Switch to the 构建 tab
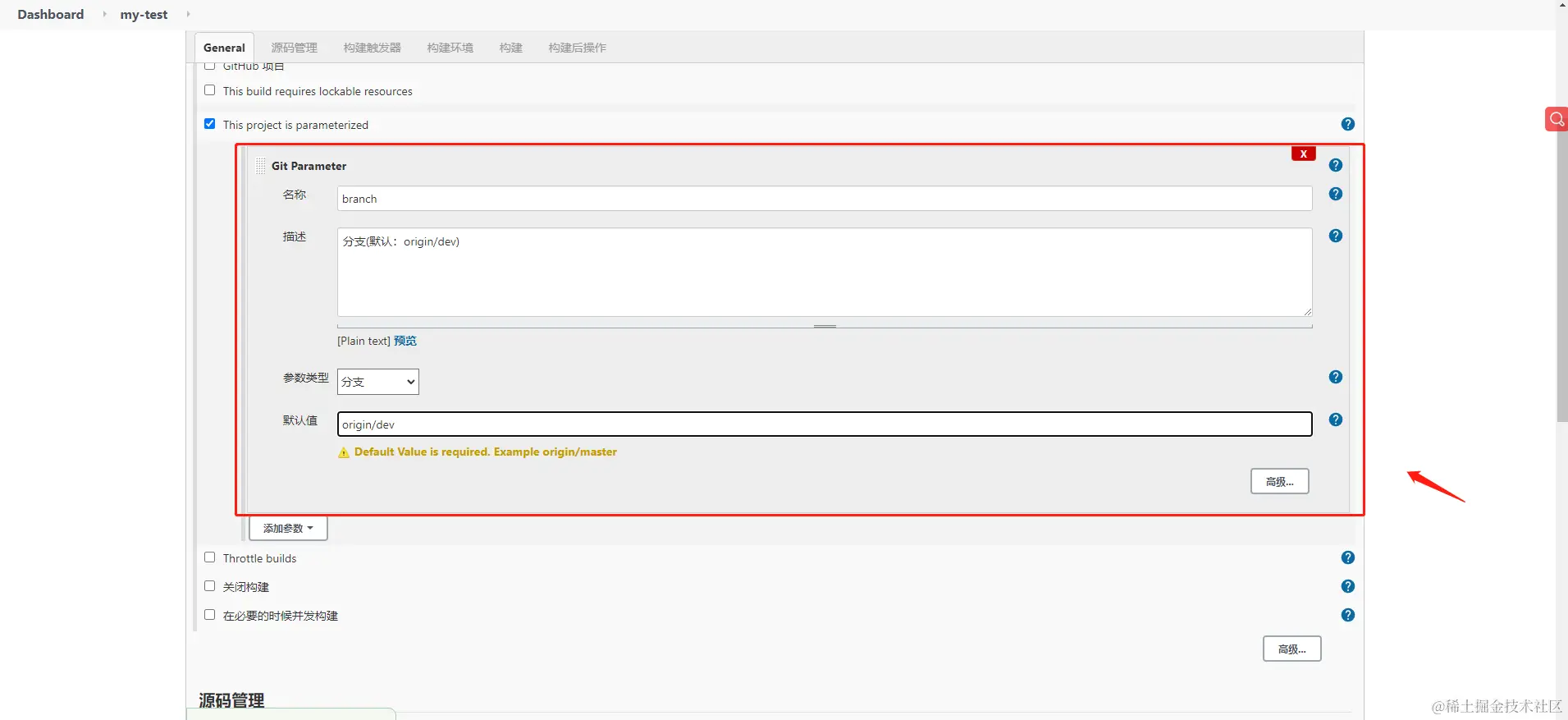The image size is (1568, 720). pos(511,48)
